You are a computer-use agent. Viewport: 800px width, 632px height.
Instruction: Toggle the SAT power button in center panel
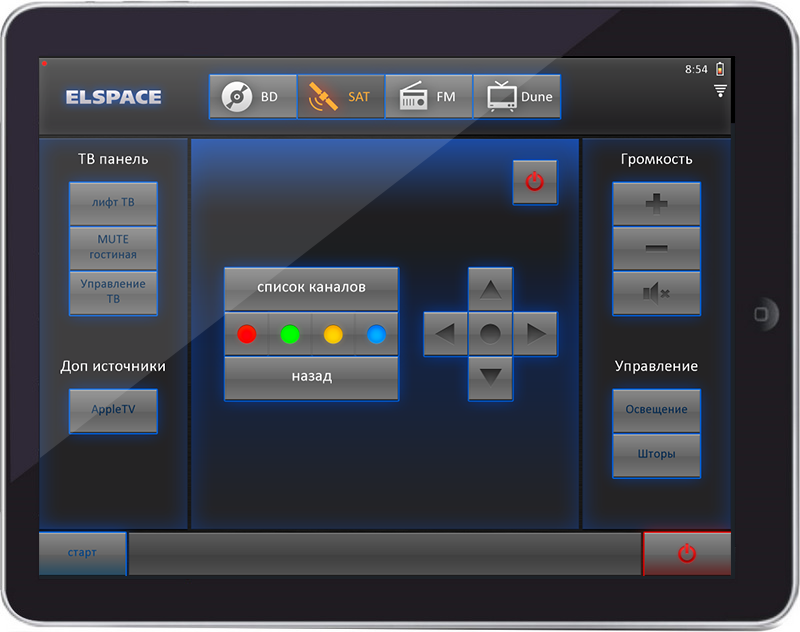click(535, 182)
